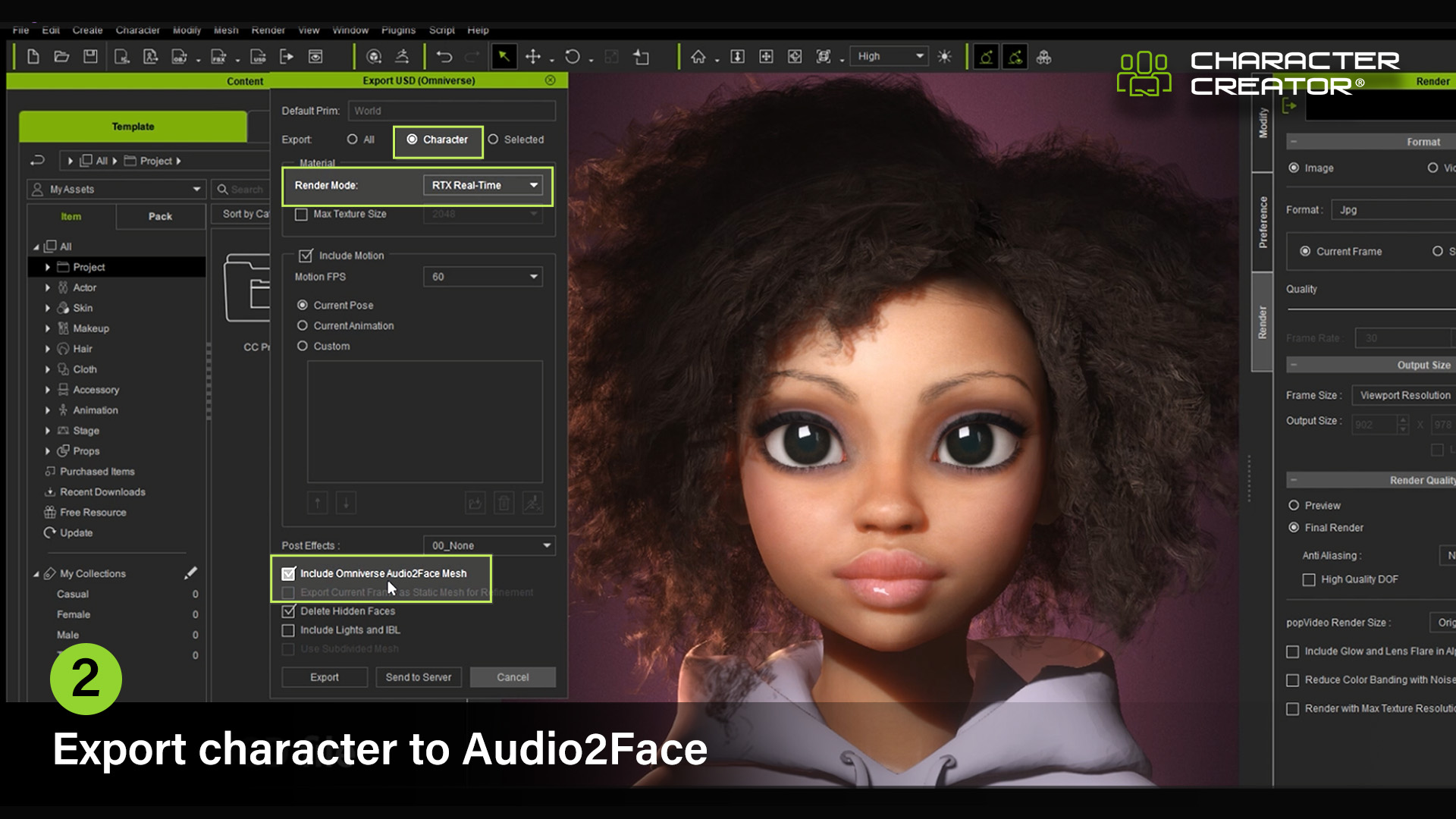This screenshot has width=1456, height=819.
Task: Enable Include Lights and IBL
Action: pyautogui.click(x=288, y=630)
